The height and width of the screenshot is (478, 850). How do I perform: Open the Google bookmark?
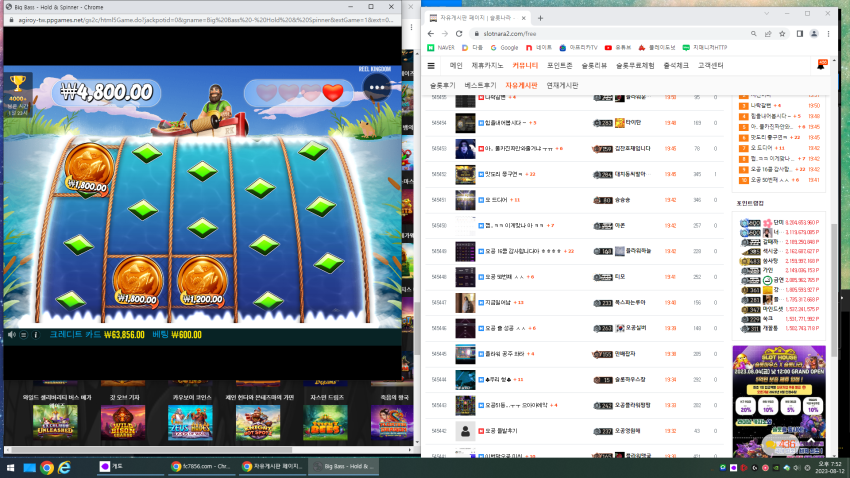tap(504, 48)
